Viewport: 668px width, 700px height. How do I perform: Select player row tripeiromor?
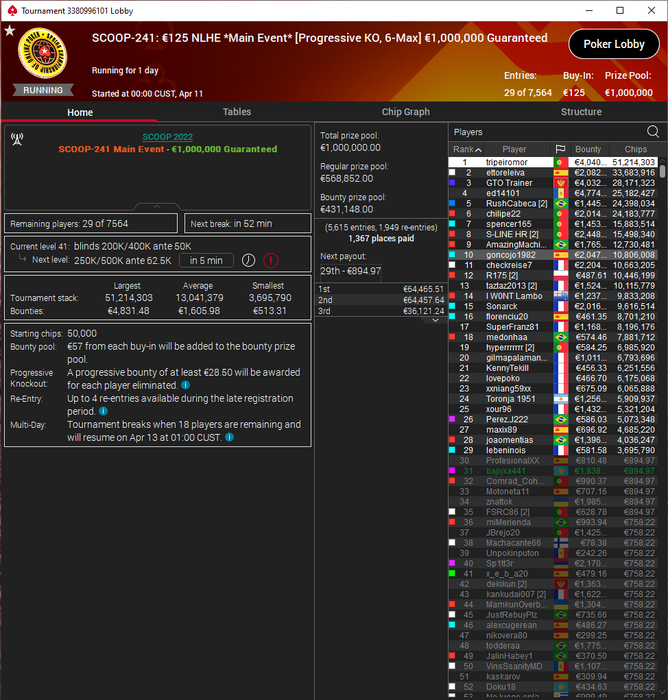click(x=553, y=162)
